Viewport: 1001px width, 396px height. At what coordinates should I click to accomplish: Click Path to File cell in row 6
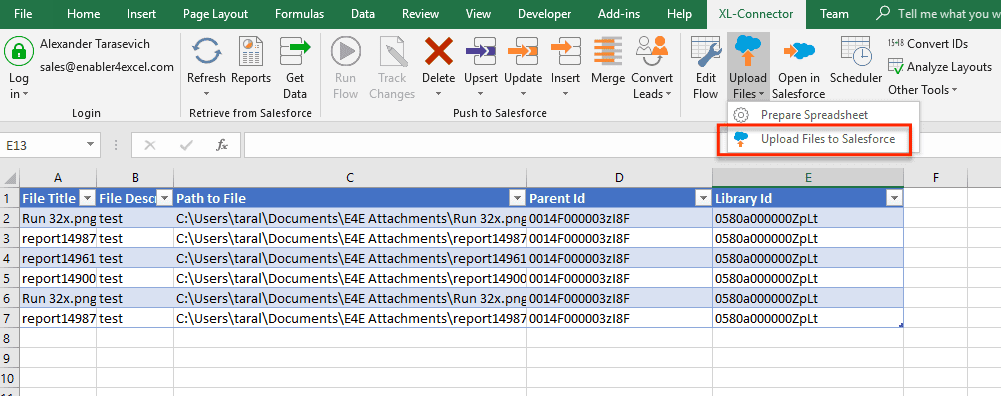350,298
